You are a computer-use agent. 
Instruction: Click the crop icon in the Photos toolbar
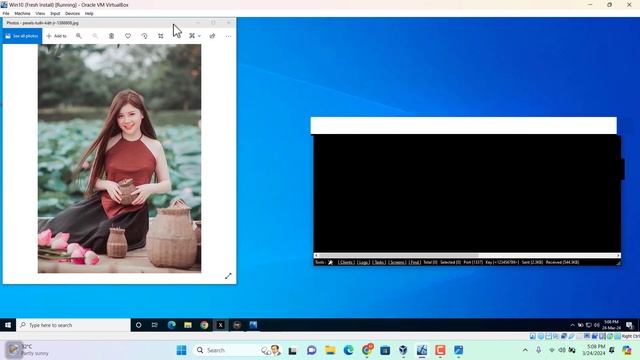click(x=161, y=36)
